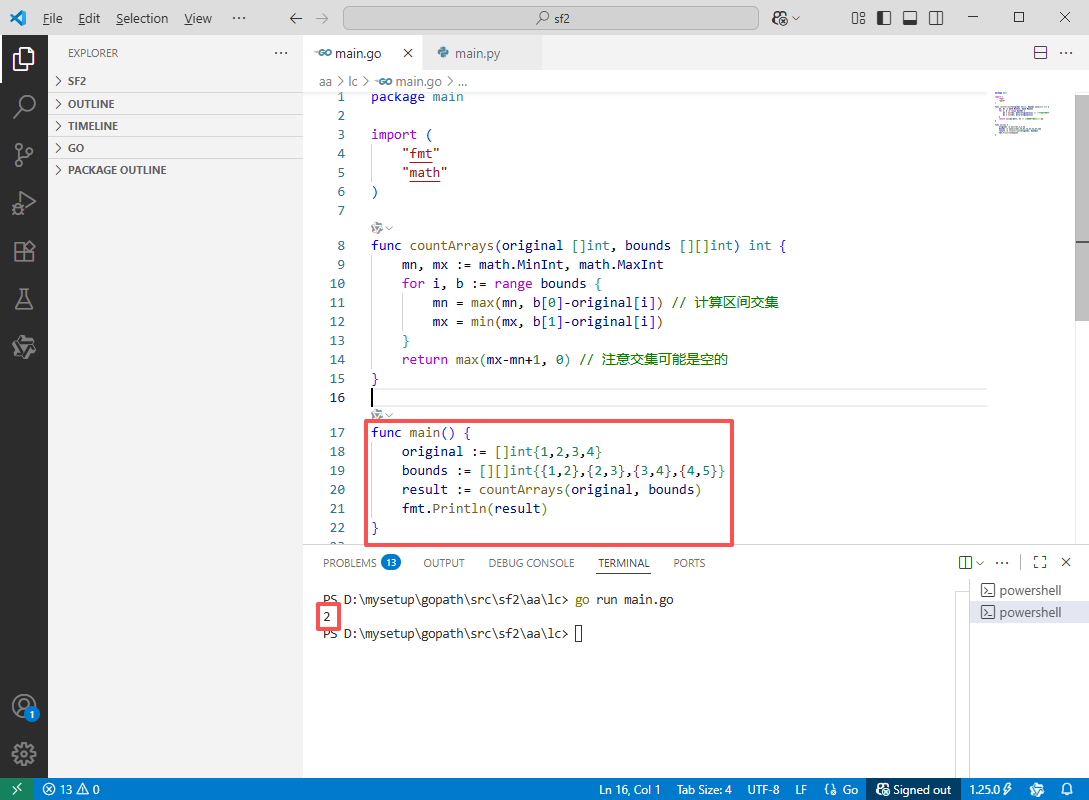1089x800 pixels.
Task: Expand the GO section
Action: [176, 148]
